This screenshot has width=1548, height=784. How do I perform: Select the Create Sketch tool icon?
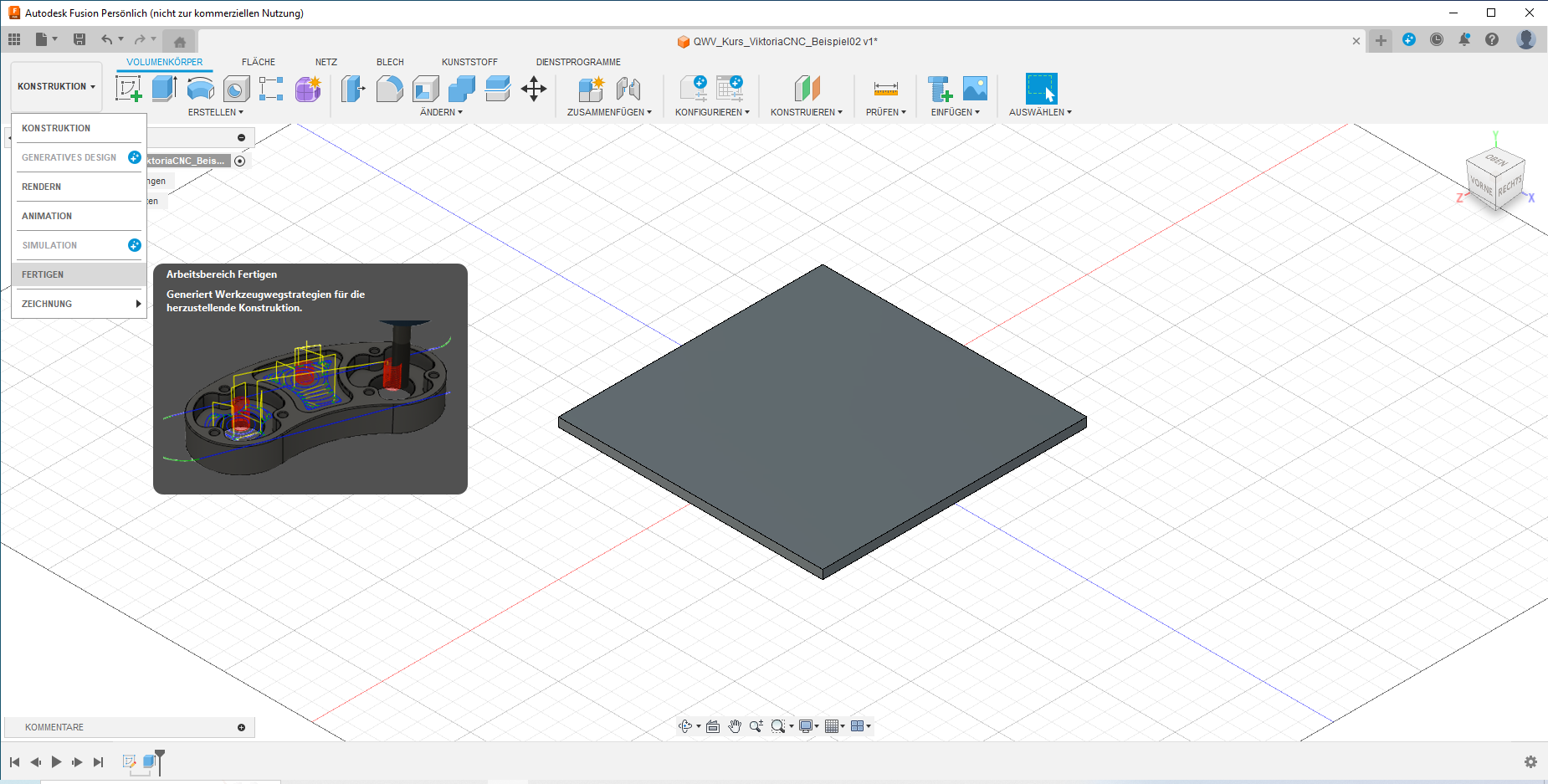pos(128,88)
